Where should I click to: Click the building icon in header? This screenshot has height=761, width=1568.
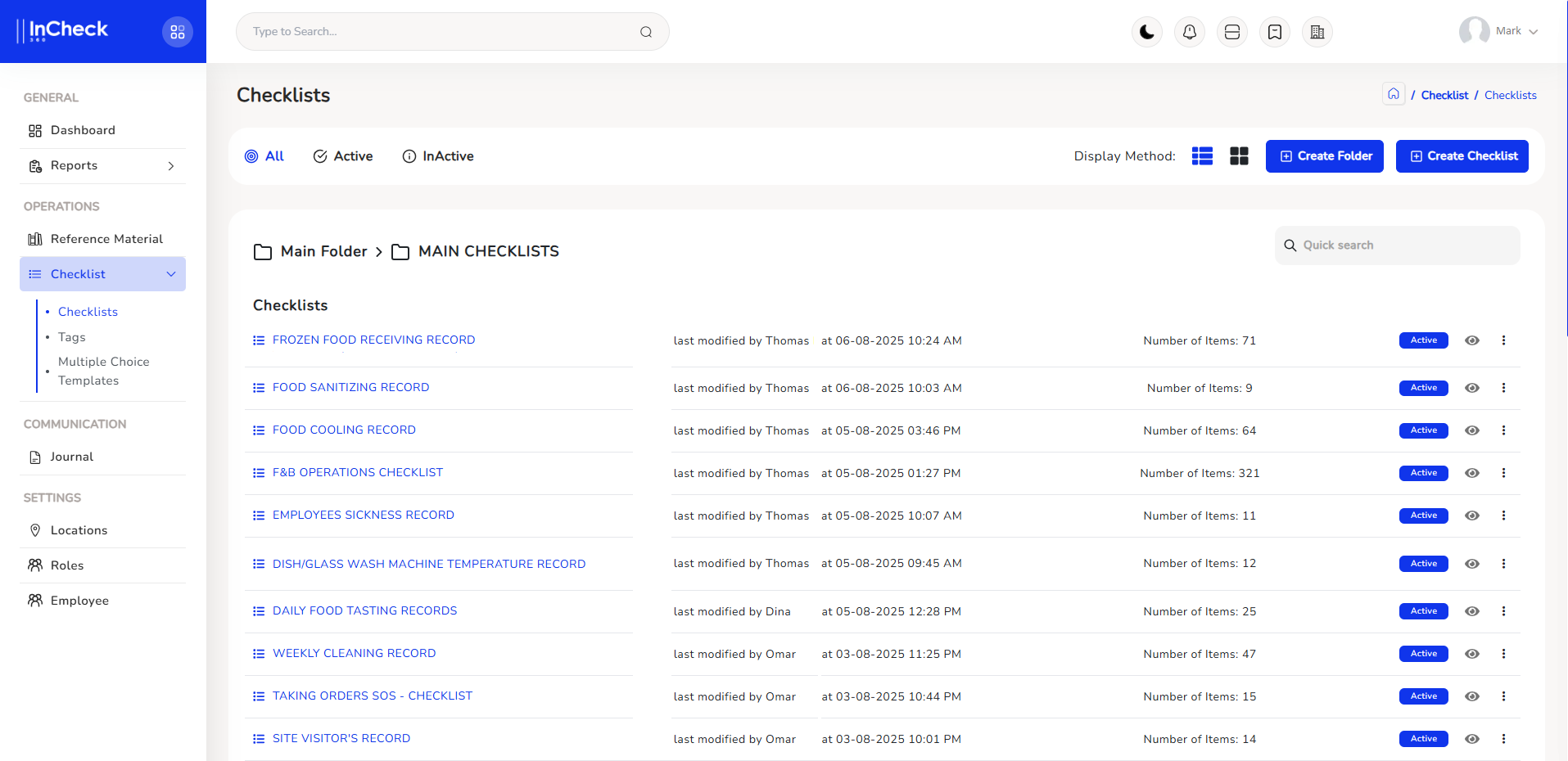click(x=1317, y=32)
